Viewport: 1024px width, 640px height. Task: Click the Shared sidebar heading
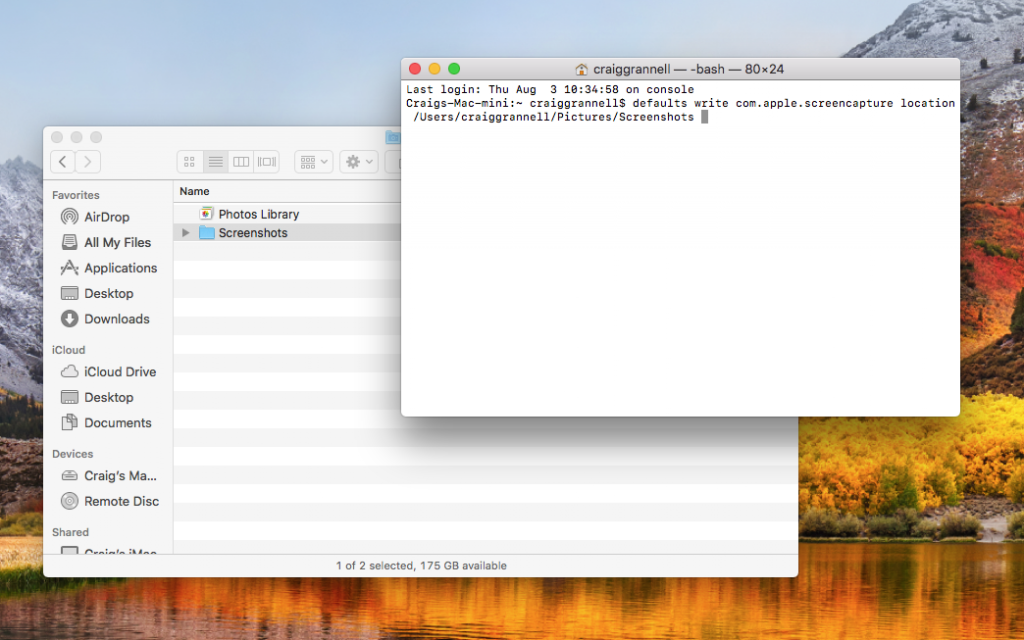71,532
